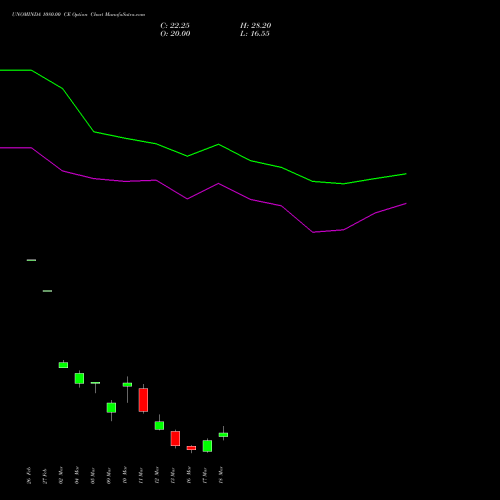Select the 16 Mar date label
This screenshot has width=500, height=500.
point(189,475)
